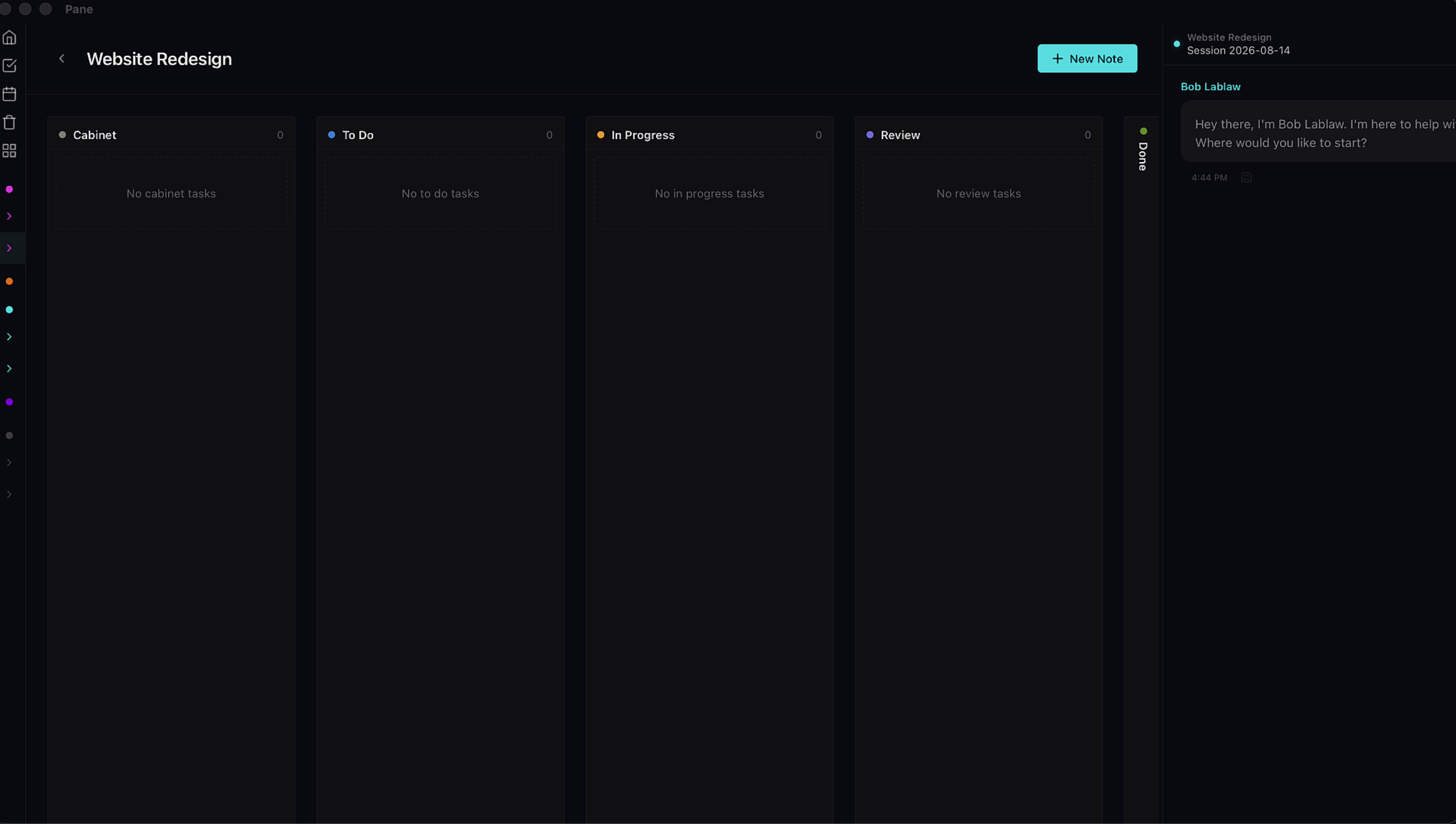Click the 4:44 PM message timestamp
The height and width of the screenshot is (824, 1456).
click(1209, 178)
